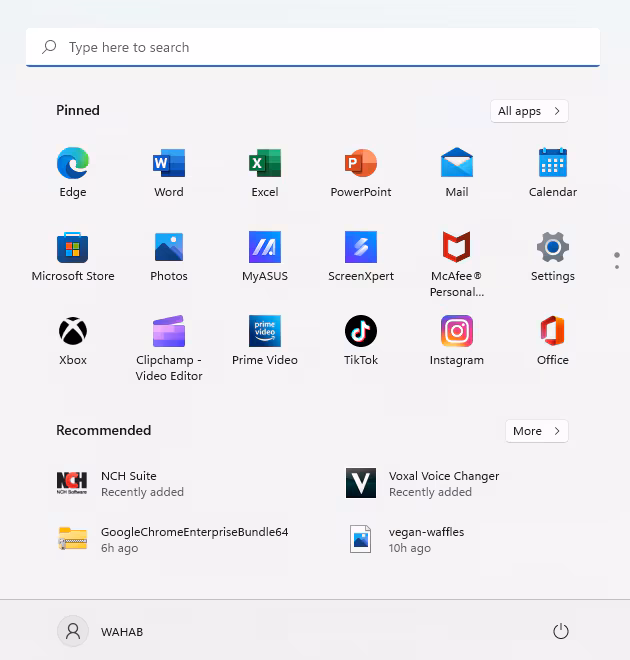630x660 pixels.
Task: Show More recommended items
Action: (x=537, y=431)
